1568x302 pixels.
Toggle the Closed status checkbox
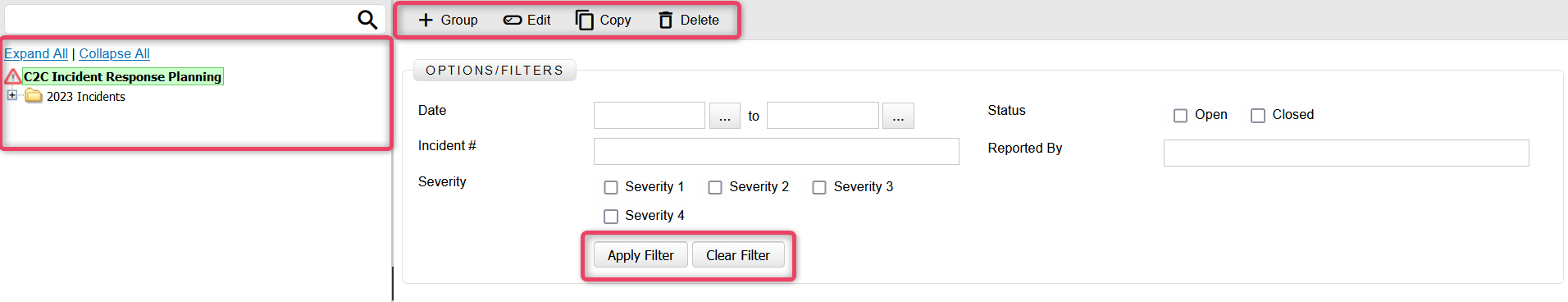click(1258, 116)
